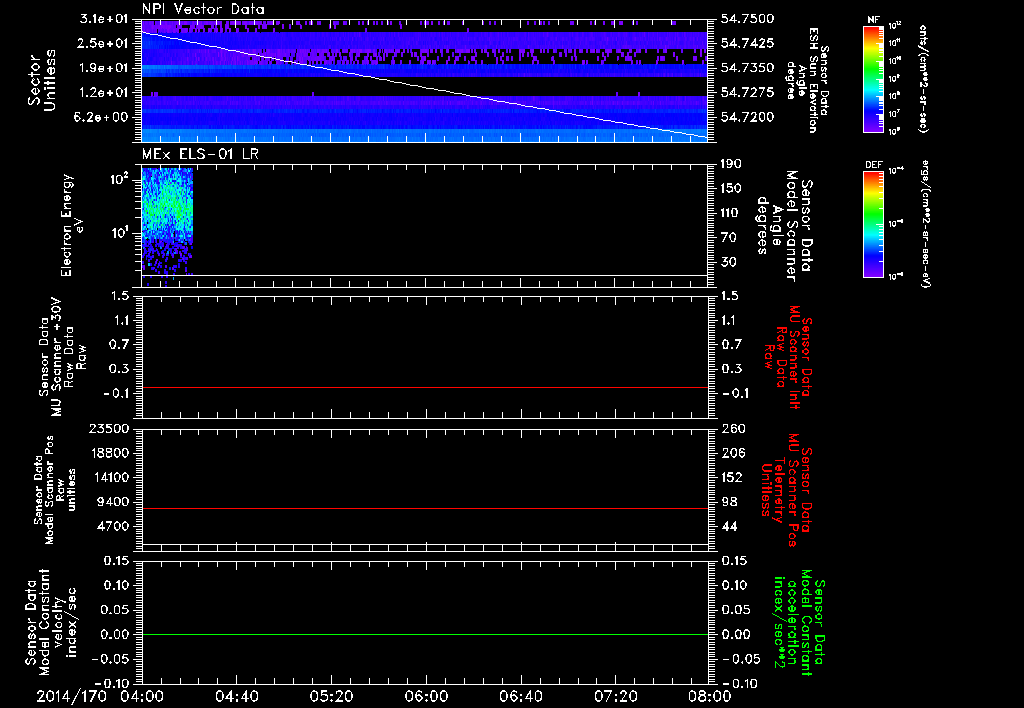Click the "06:00" time tick label
The width and height of the screenshot is (1024, 708).
(426, 696)
